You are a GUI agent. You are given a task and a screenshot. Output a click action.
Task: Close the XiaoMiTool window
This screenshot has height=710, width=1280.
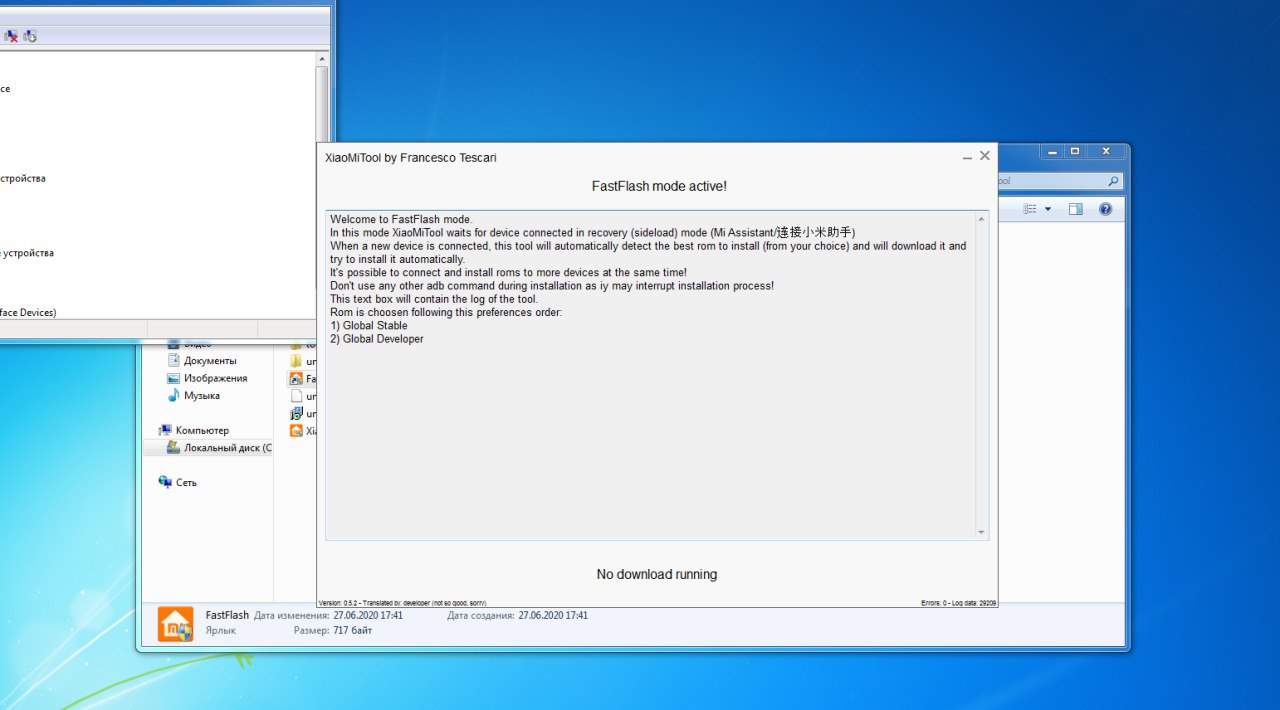[x=985, y=156]
